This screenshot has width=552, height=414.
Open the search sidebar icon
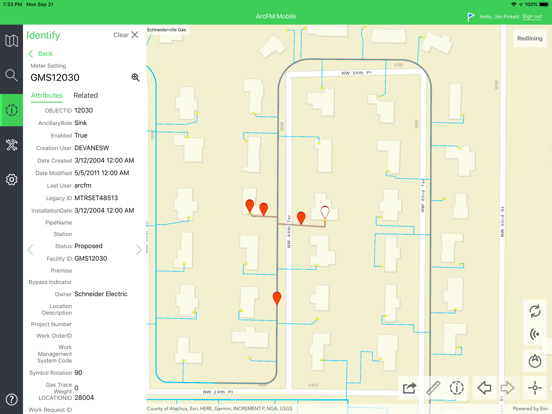point(11,75)
